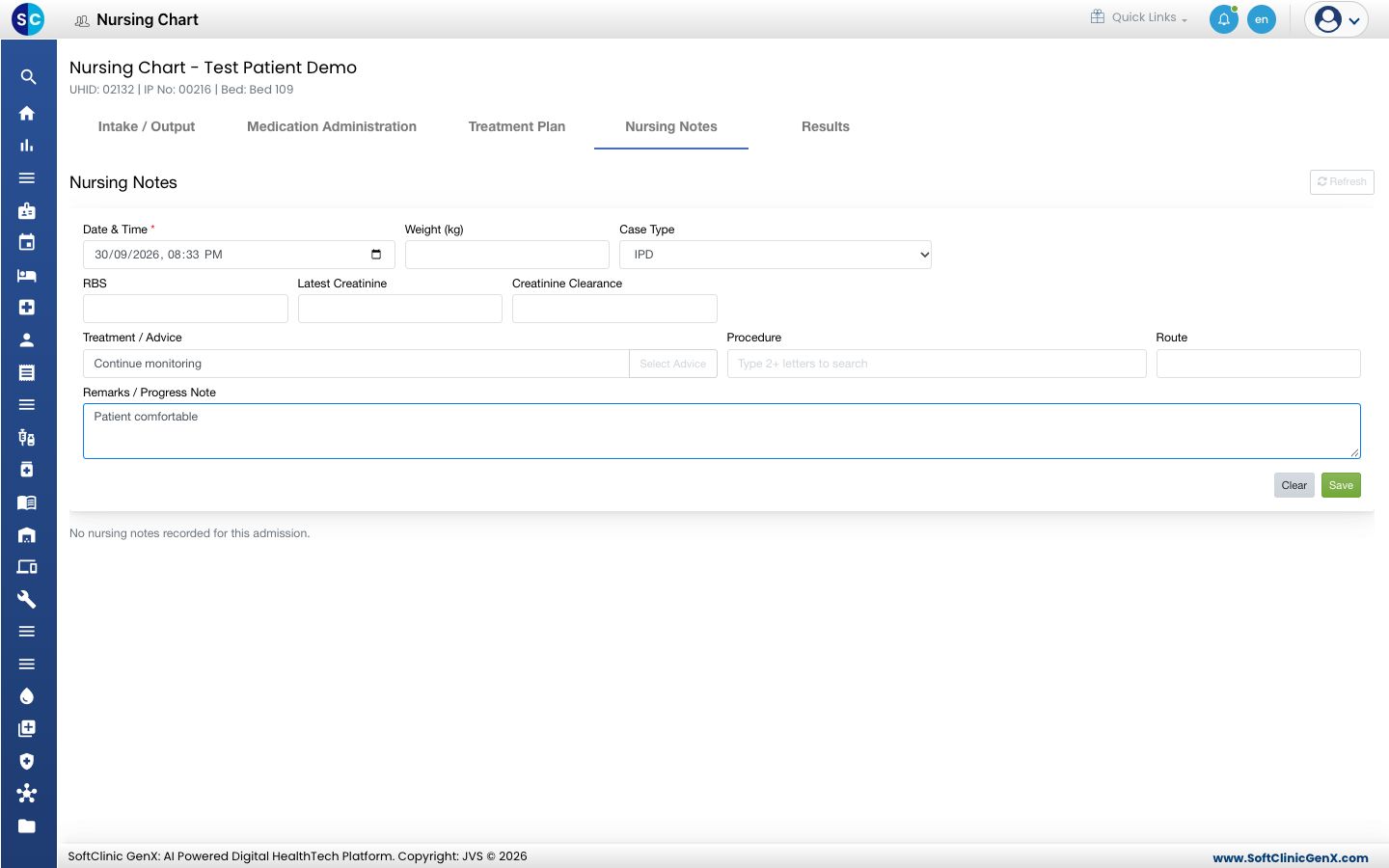Screen dimensions: 1389x868
Task: Open the en language selector
Action: [1262, 19]
